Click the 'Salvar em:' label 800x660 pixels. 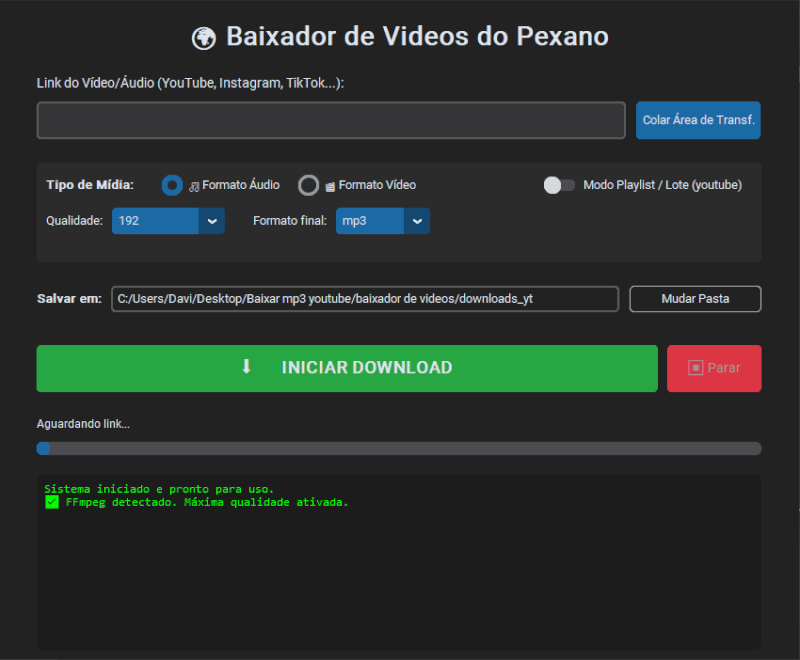(x=69, y=299)
